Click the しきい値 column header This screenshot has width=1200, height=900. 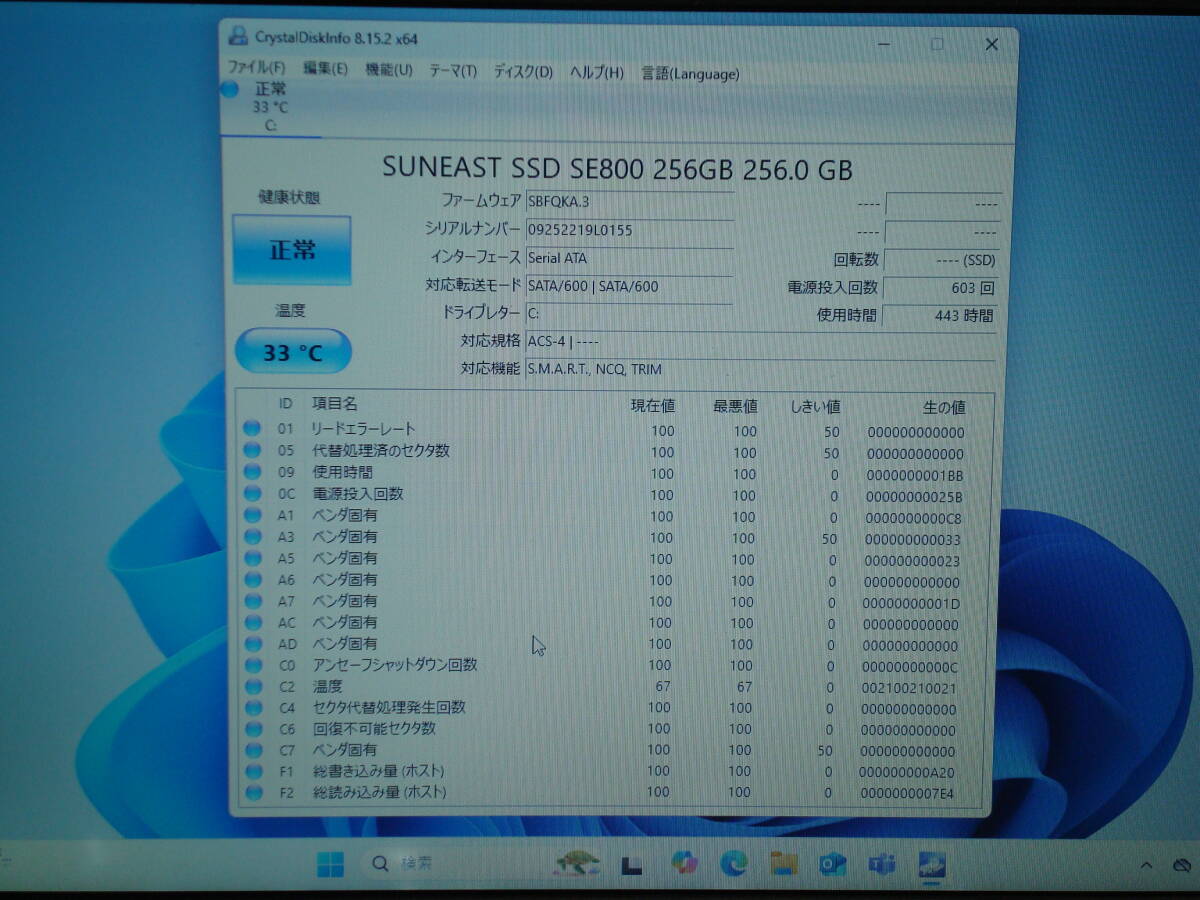coord(815,407)
